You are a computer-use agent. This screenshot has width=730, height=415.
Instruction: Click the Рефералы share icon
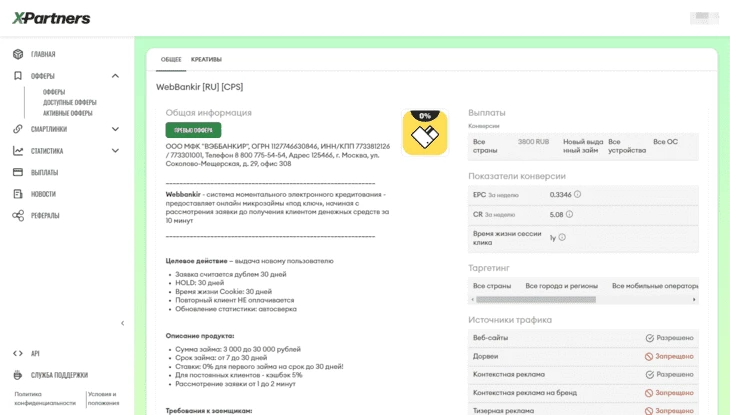tap(18, 216)
